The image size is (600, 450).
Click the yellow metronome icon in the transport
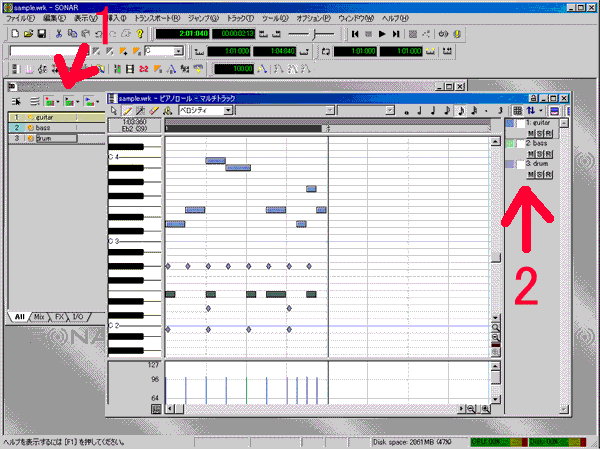pos(457,34)
